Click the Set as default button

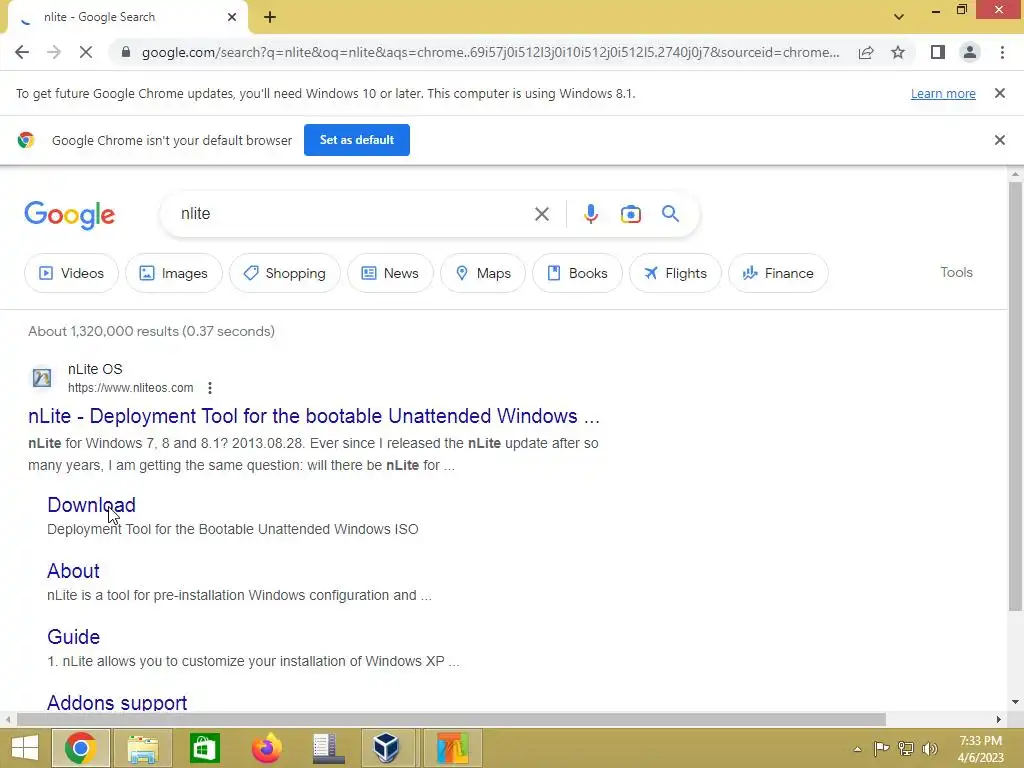click(x=357, y=140)
